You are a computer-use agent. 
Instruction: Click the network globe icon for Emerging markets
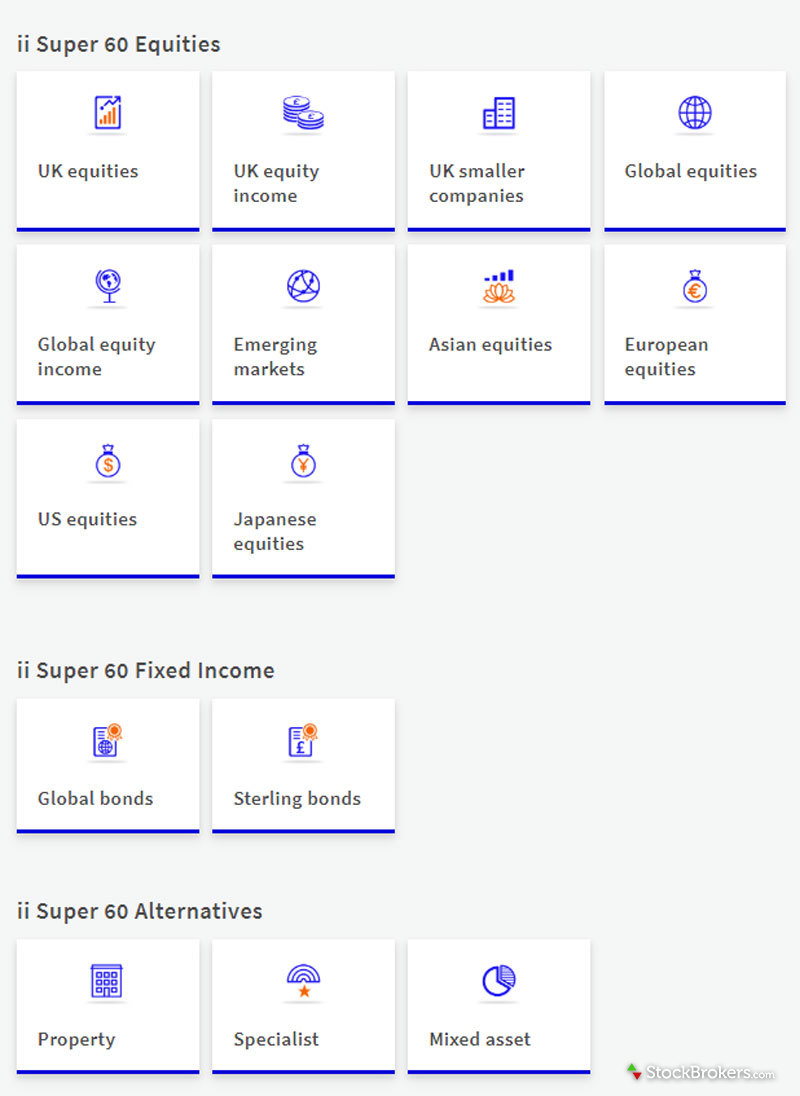point(302,287)
